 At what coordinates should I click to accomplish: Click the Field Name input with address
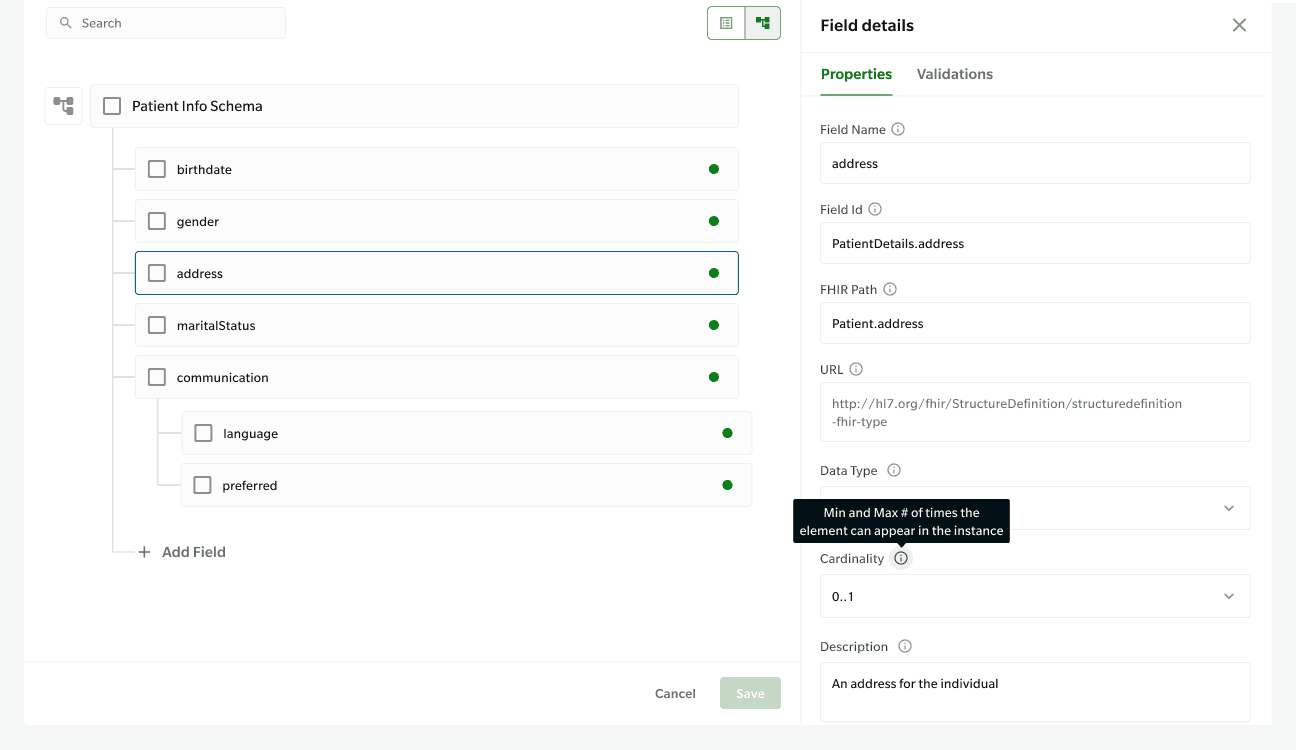(1035, 163)
